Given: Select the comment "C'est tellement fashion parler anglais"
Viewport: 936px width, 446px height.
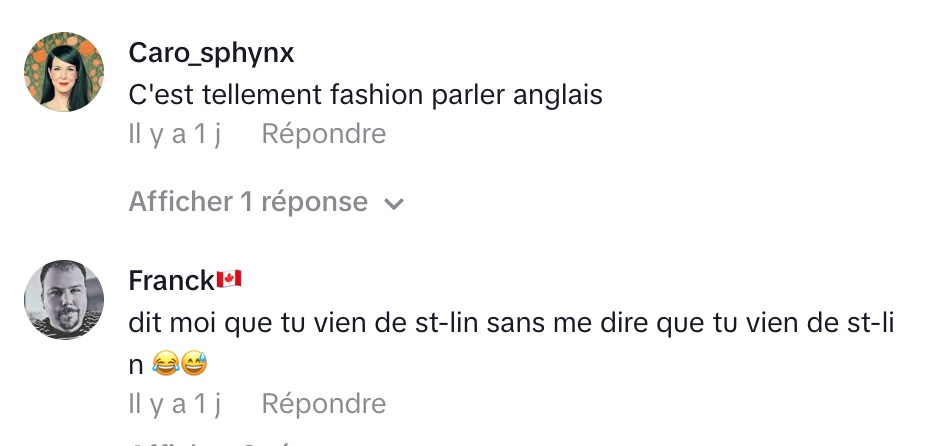Looking at the screenshot, I should click(365, 94).
